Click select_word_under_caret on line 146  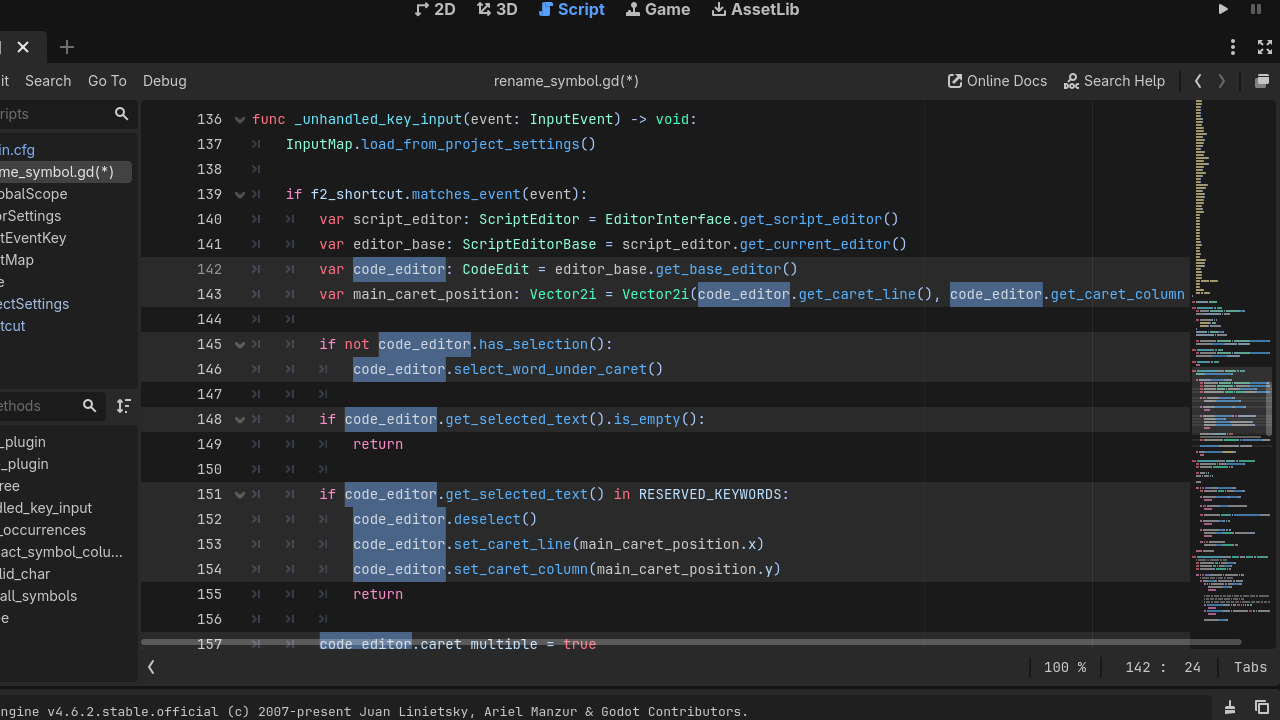pos(550,369)
